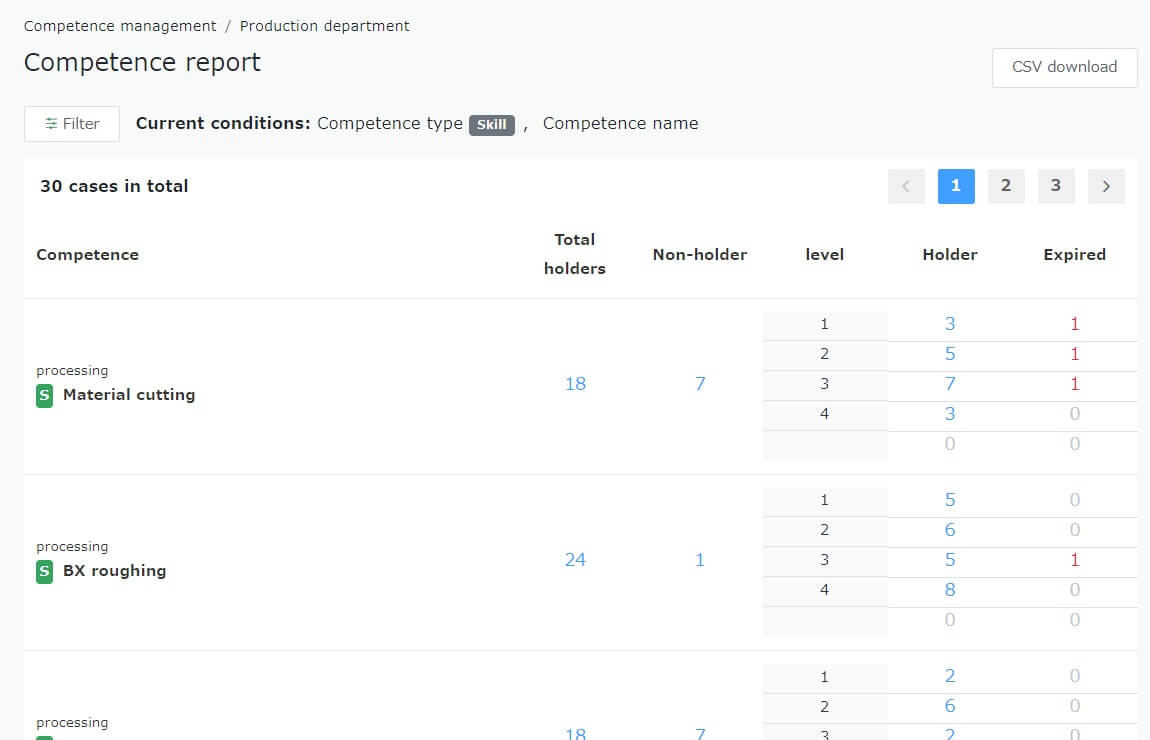View third competence level 2 holders (6)
Image resolution: width=1150 pixels, height=740 pixels.
point(950,706)
